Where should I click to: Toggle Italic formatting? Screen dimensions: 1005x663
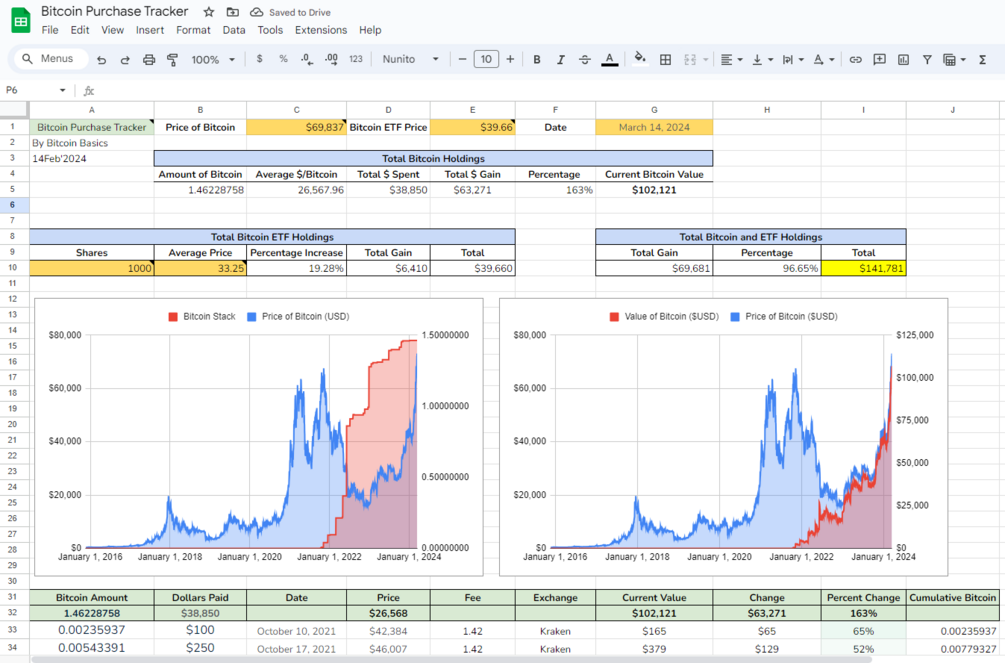coord(561,60)
